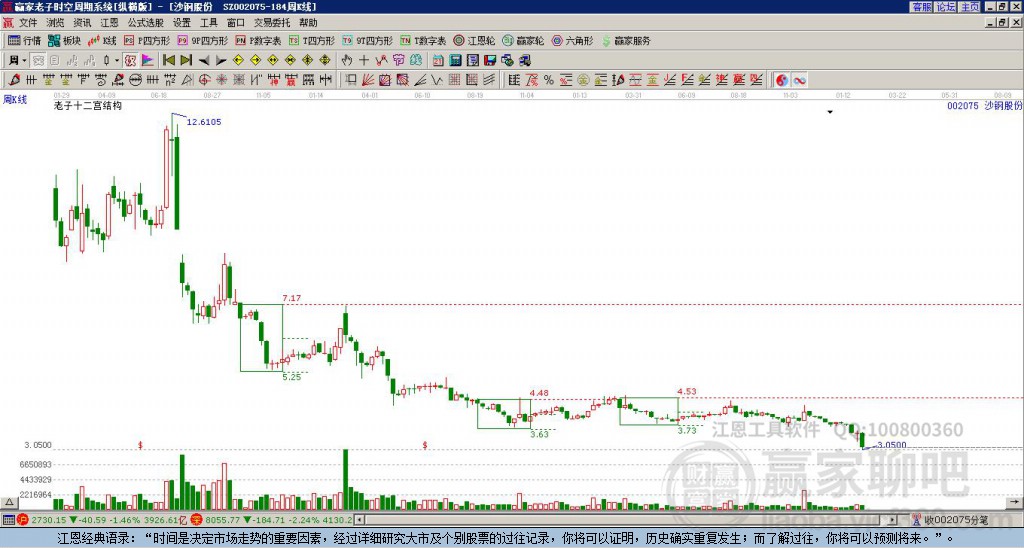Viewport: 1024px width, 548px height.
Task: Click the status bar keyboard grid icon
Action: tap(8, 520)
